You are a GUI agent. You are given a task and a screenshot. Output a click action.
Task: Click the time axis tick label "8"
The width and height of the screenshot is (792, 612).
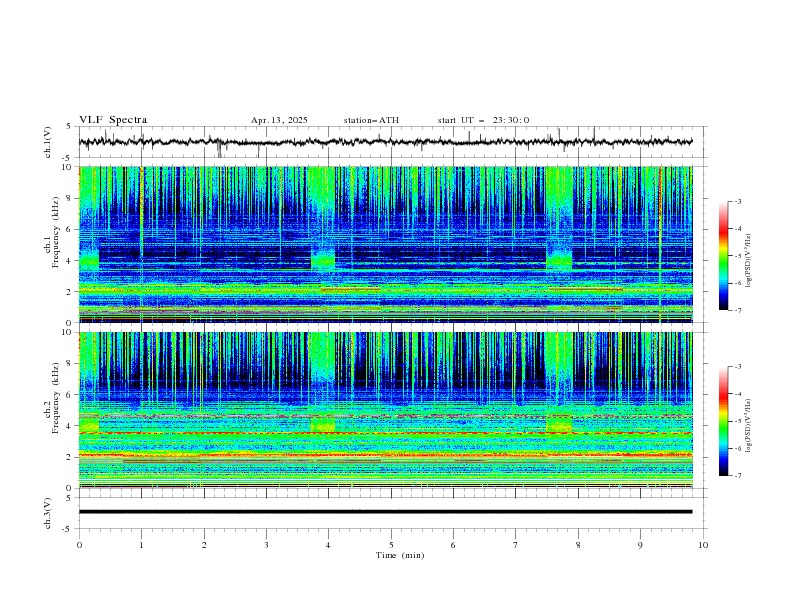tap(578, 545)
